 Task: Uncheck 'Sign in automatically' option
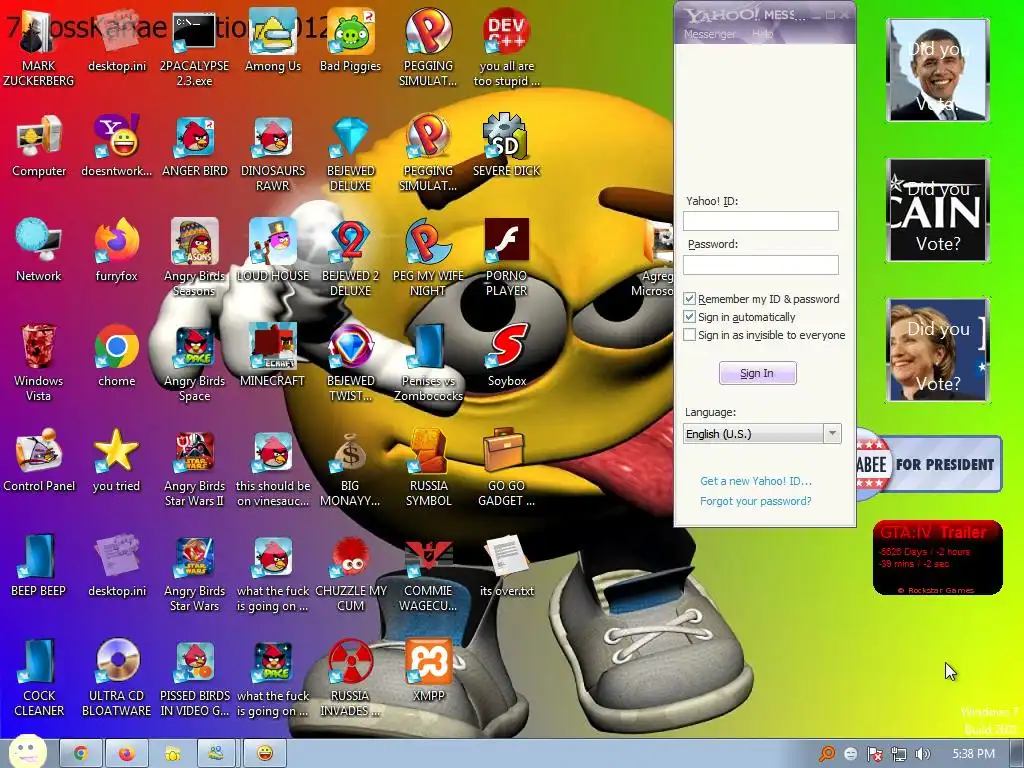tap(689, 317)
